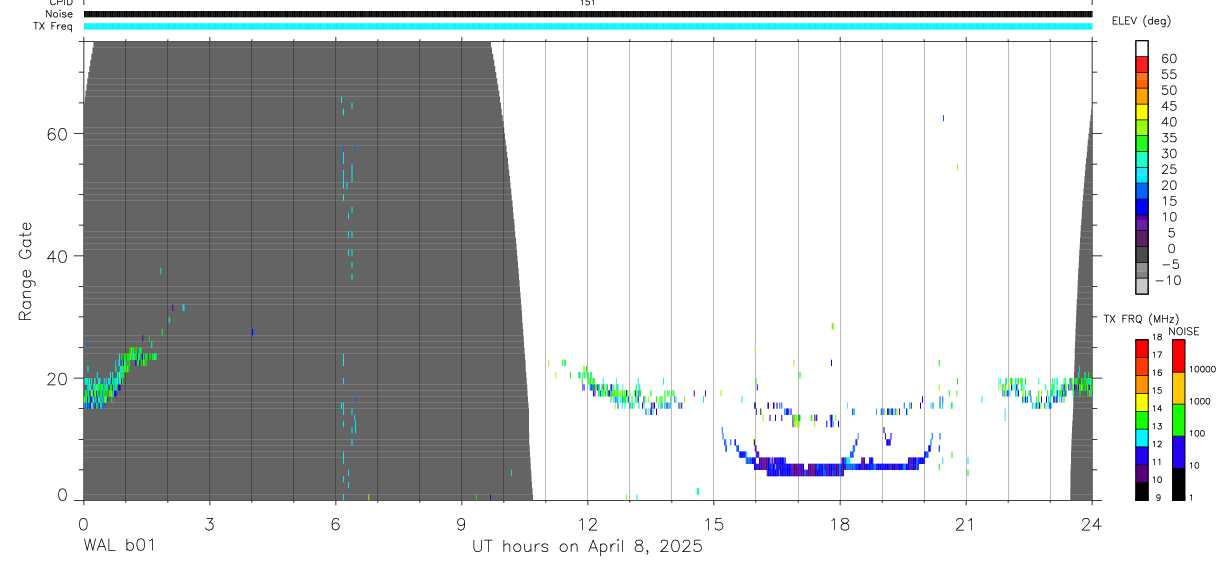Screen dimensions: 1228x567
Task: Click the 'ELEV (deg)' colorbar title
Action: pos(1141,20)
